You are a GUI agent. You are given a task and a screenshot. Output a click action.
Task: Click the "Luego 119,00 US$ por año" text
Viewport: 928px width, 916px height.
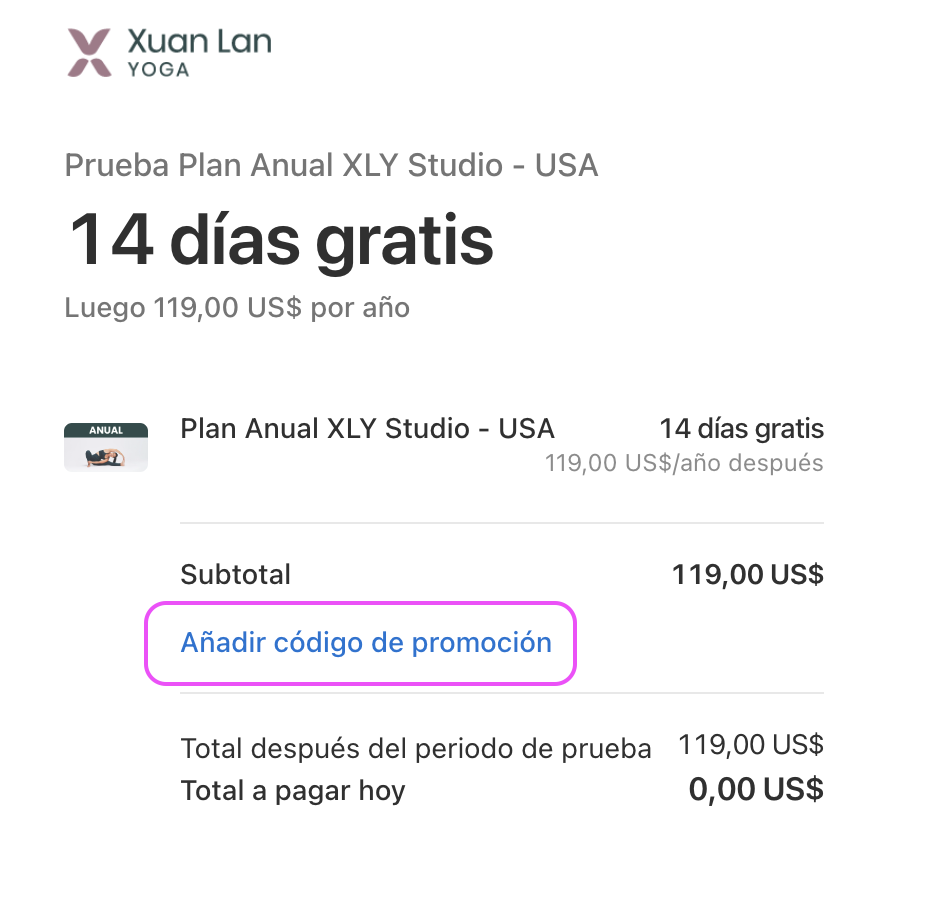coord(237,307)
